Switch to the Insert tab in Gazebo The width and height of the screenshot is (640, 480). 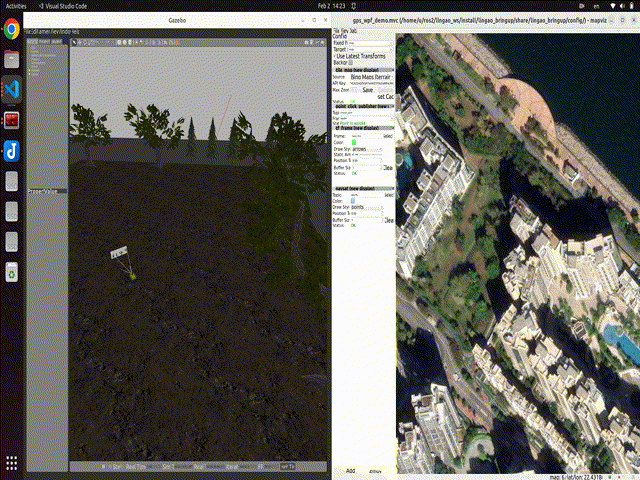tap(44, 42)
